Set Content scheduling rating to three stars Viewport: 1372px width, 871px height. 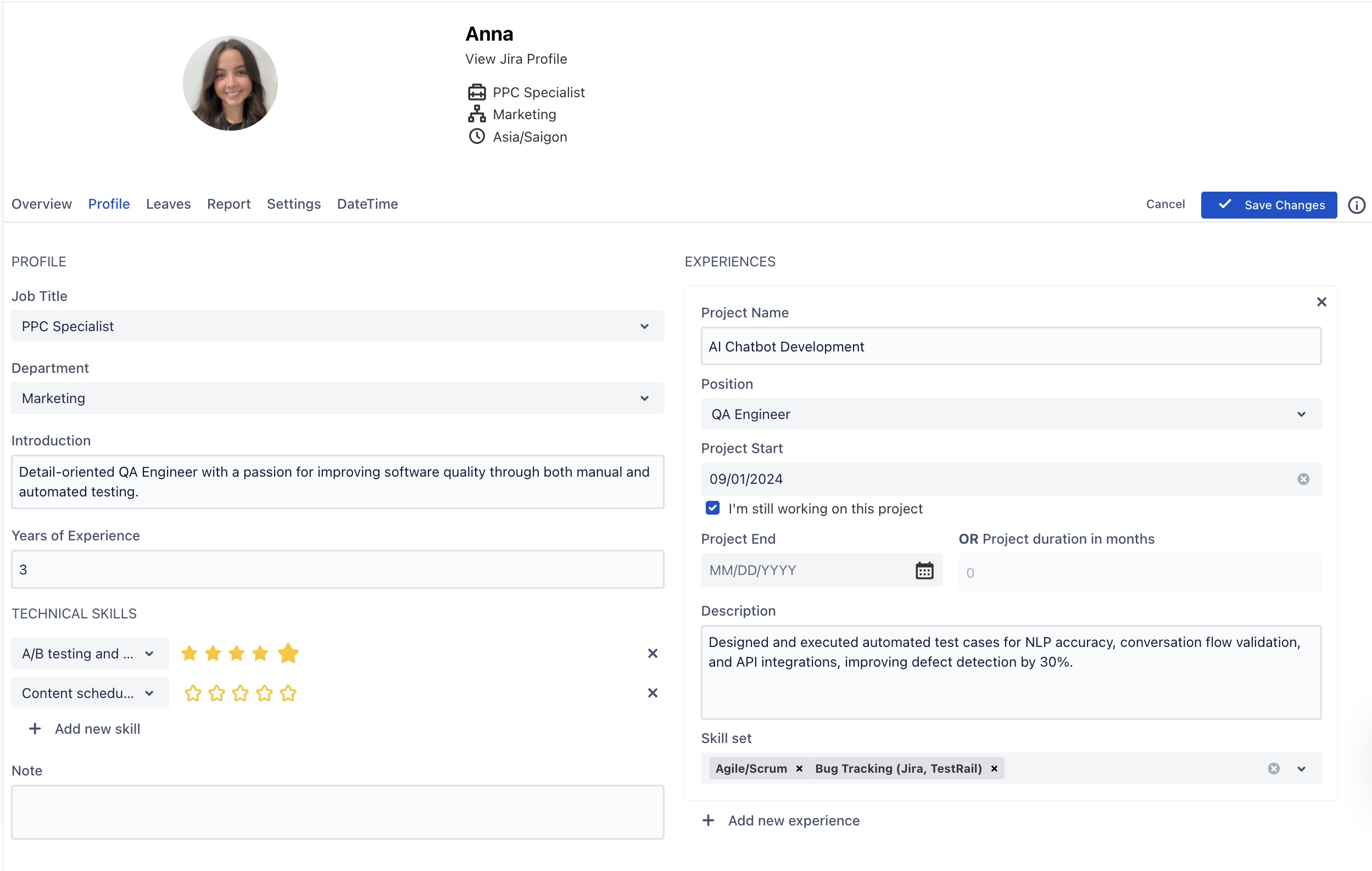[x=241, y=693]
